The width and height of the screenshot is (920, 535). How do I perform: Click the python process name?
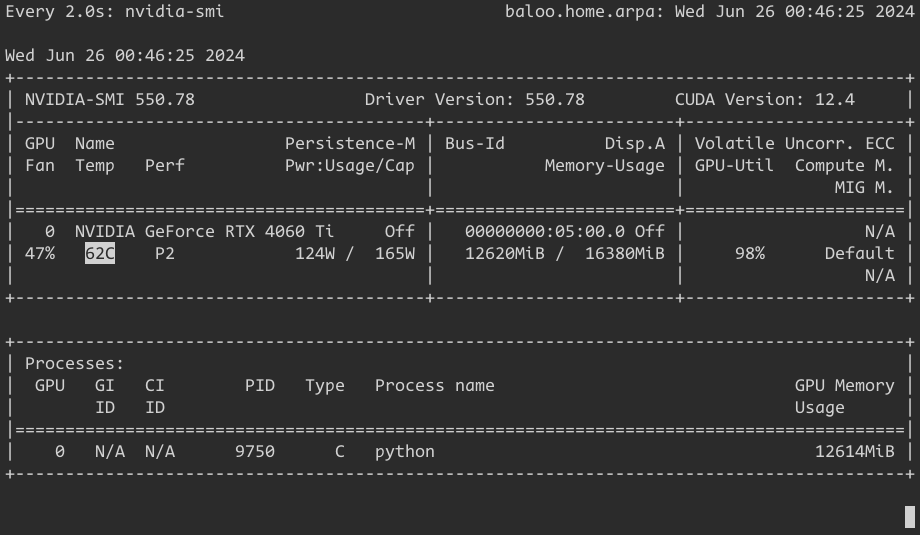point(405,452)
